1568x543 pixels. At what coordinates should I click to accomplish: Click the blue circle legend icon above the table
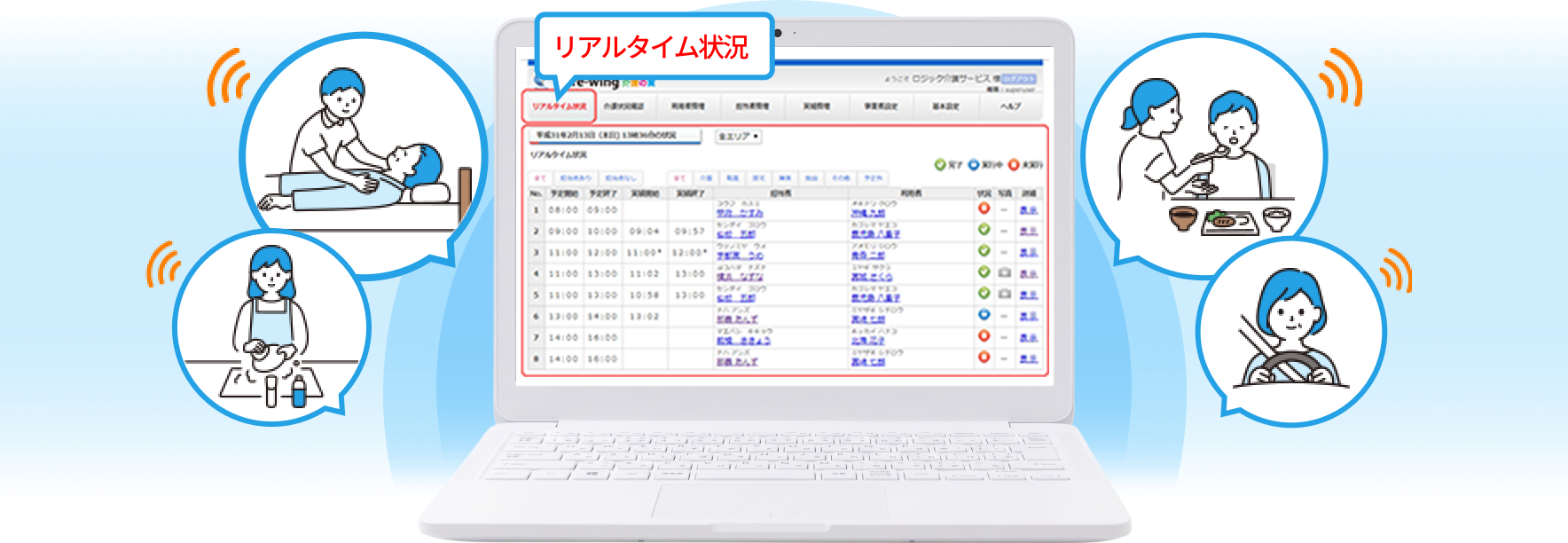[x=973, y=164]
